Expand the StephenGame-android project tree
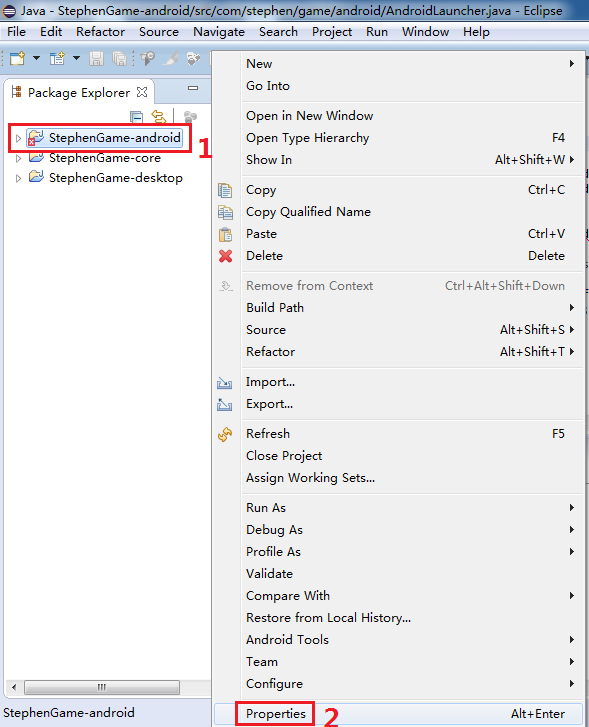589x727 pixels. [x=18, y=138]
